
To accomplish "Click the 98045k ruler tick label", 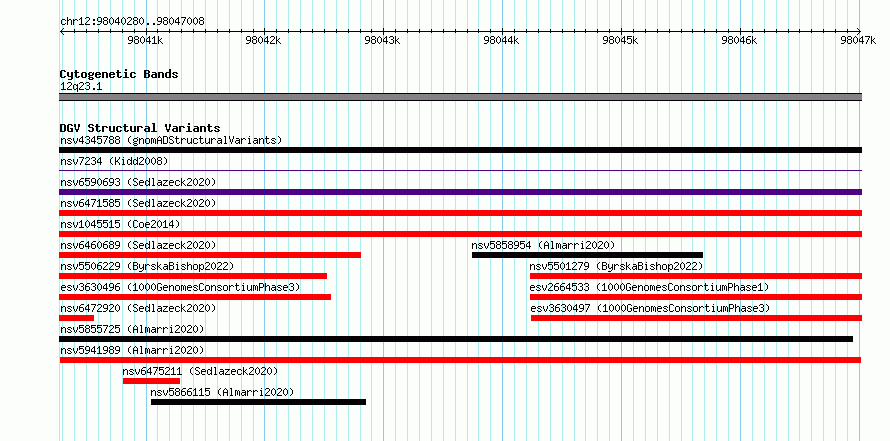I will (620, 40).
